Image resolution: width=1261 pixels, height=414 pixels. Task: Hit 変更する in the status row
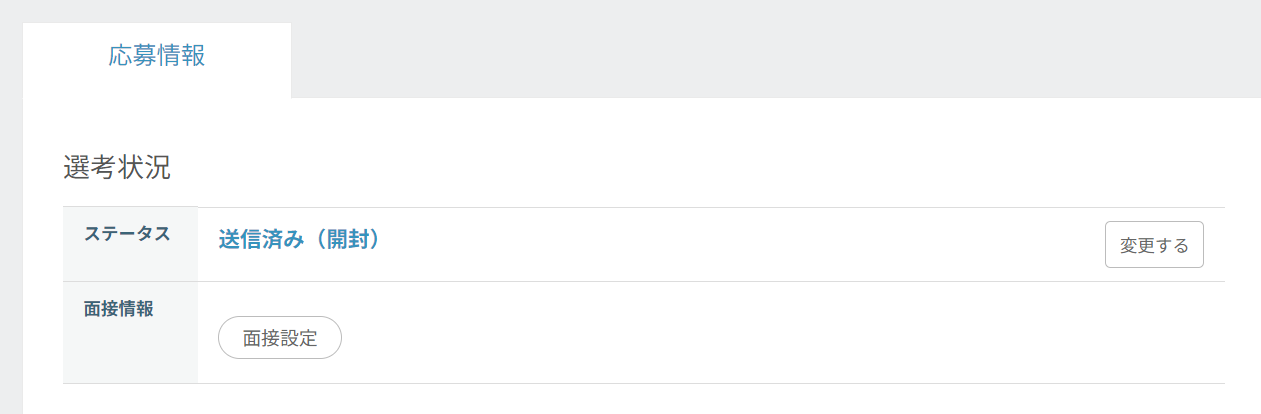(x=1154, y=245)
